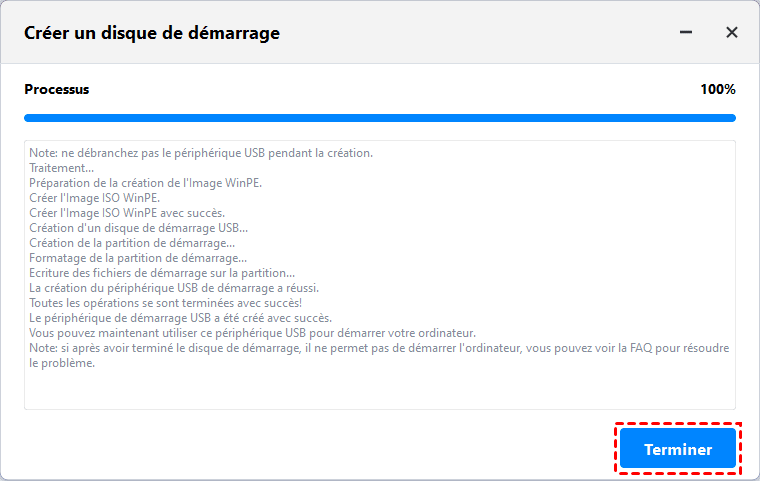The height and width of the screenshot is (481, 760).
Task: Click the USB unplug warning note line
Action: click(200, 153)
